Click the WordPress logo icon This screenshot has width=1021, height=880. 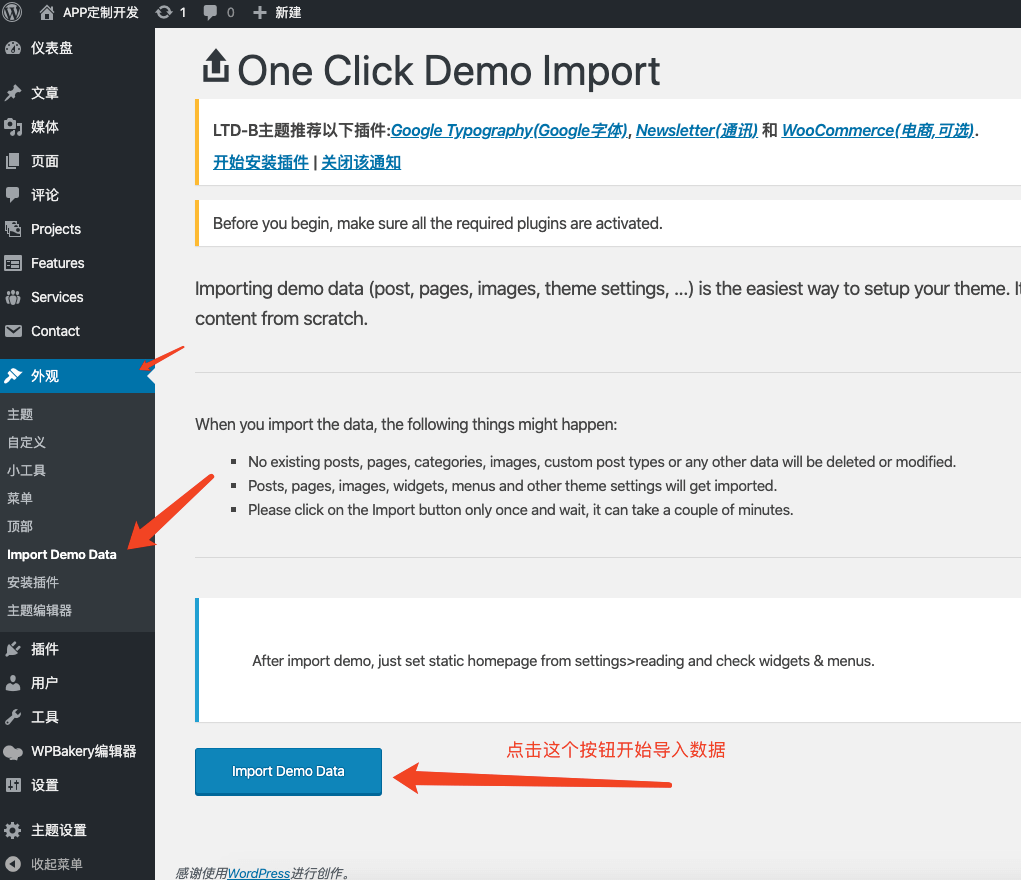tap(12, 12)
